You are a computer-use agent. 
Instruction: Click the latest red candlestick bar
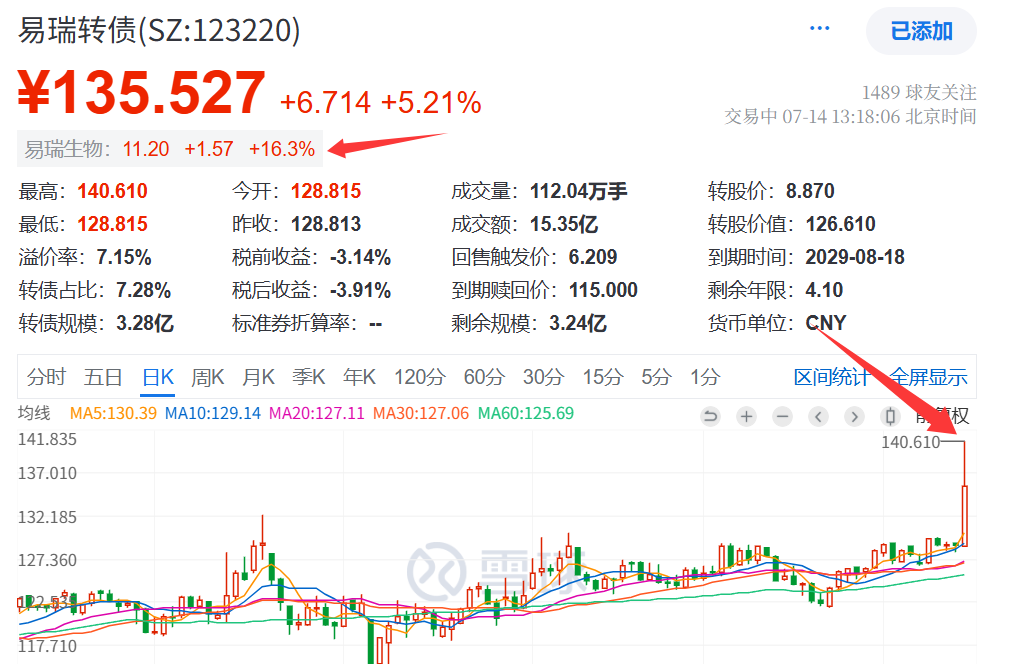coord(965,515)
